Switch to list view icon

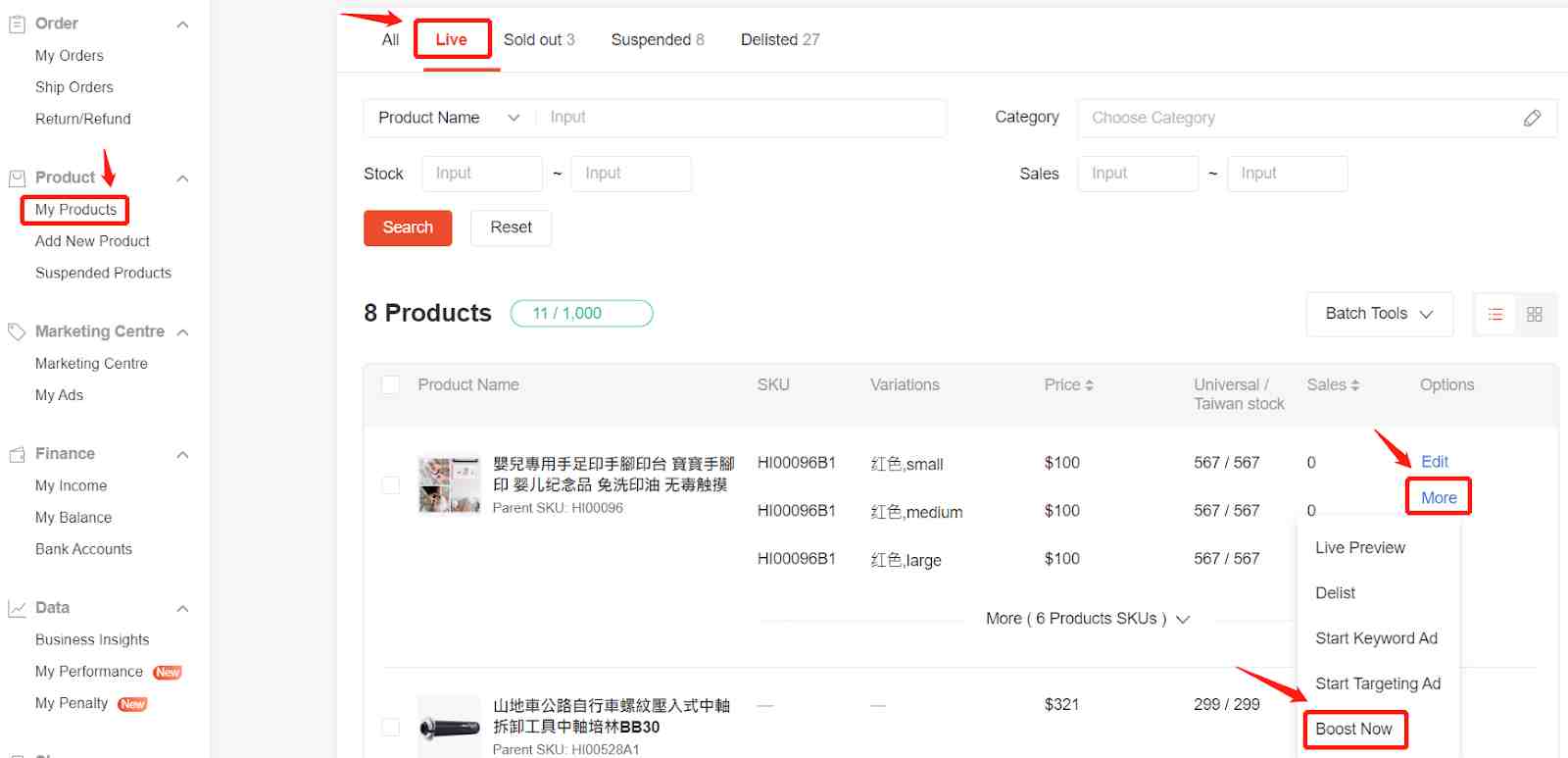[x=1495, y=315]
